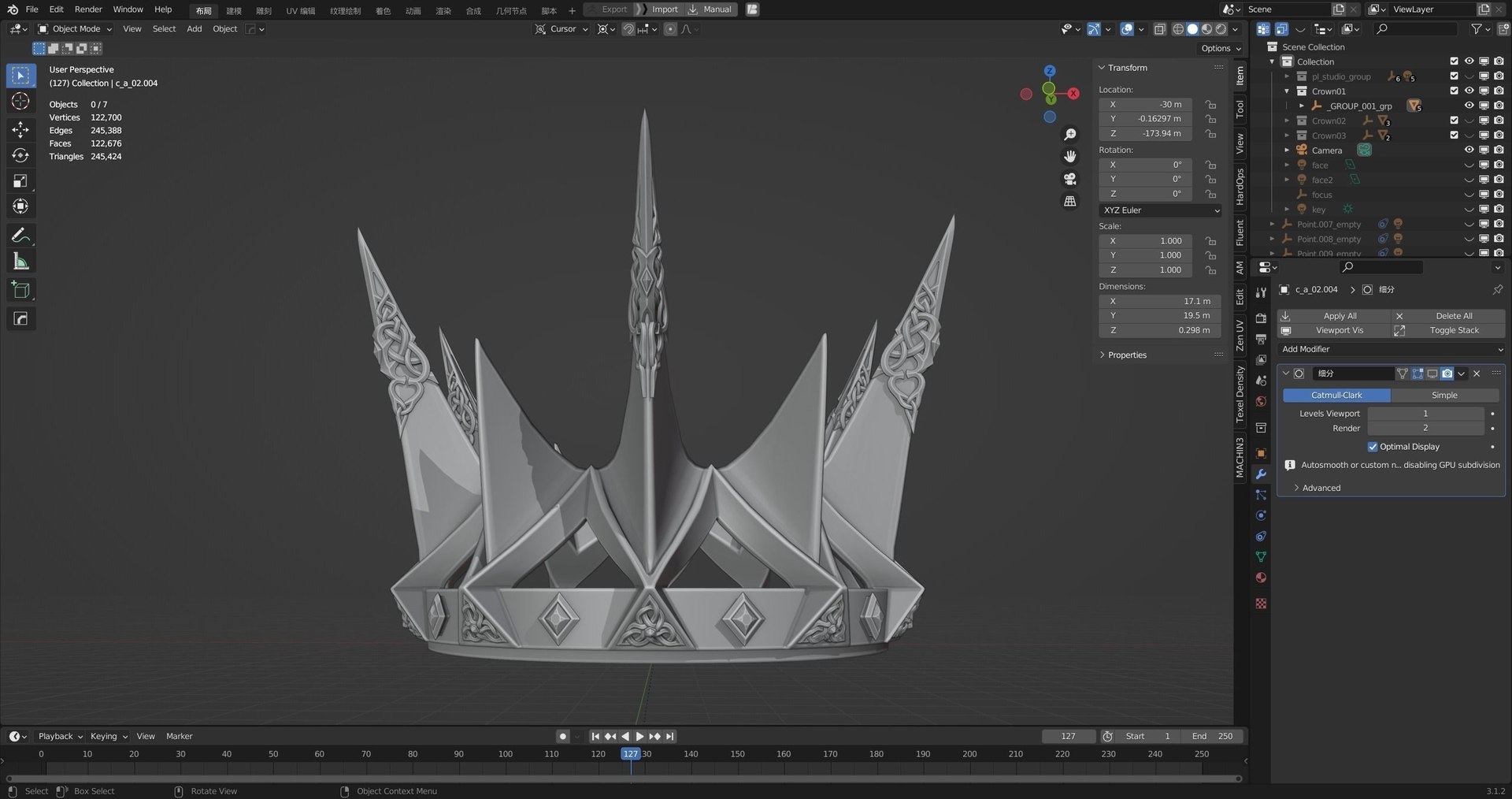Click the viewport pan hand icon
1512x799 pixels.
pyautogui.click(x=1069, y=156)
